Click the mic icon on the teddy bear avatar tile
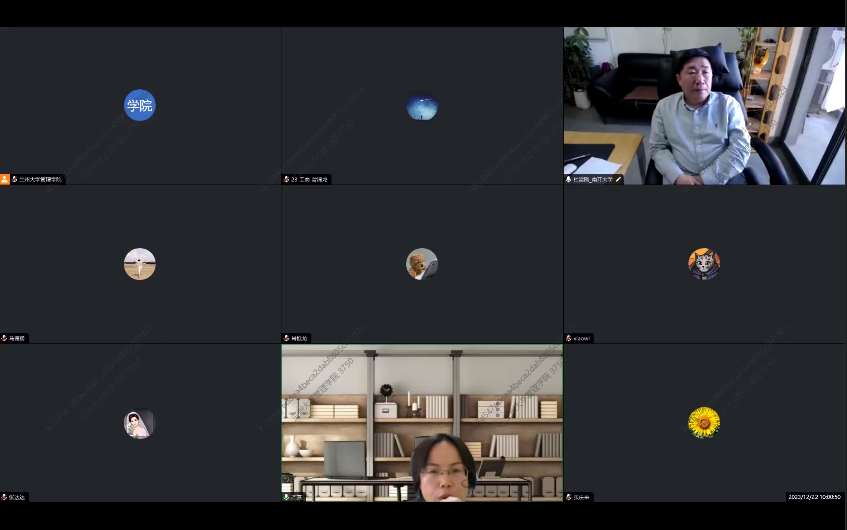The image size is (847, 530). [287, 338]
